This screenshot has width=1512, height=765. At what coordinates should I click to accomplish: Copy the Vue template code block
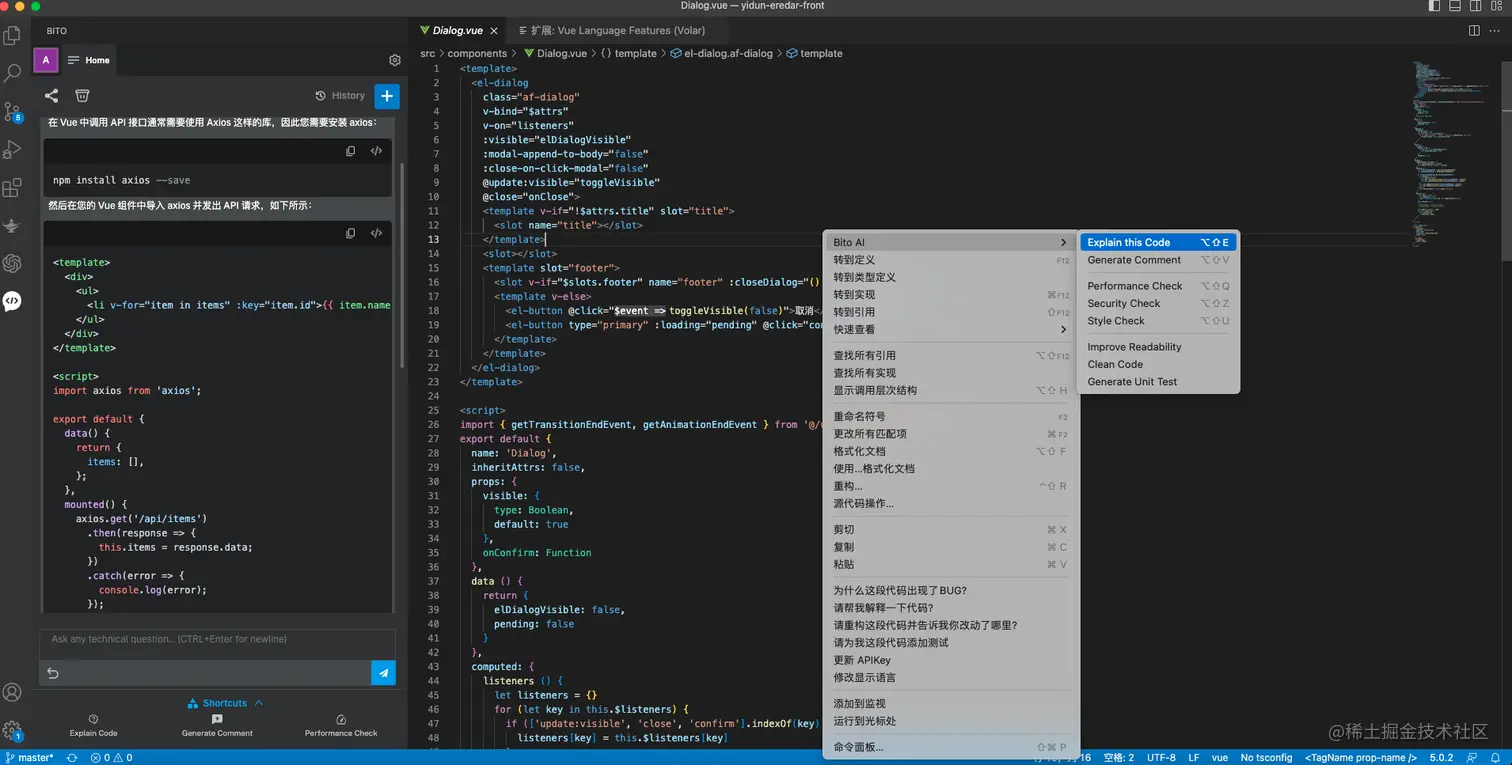click(351, 233)
